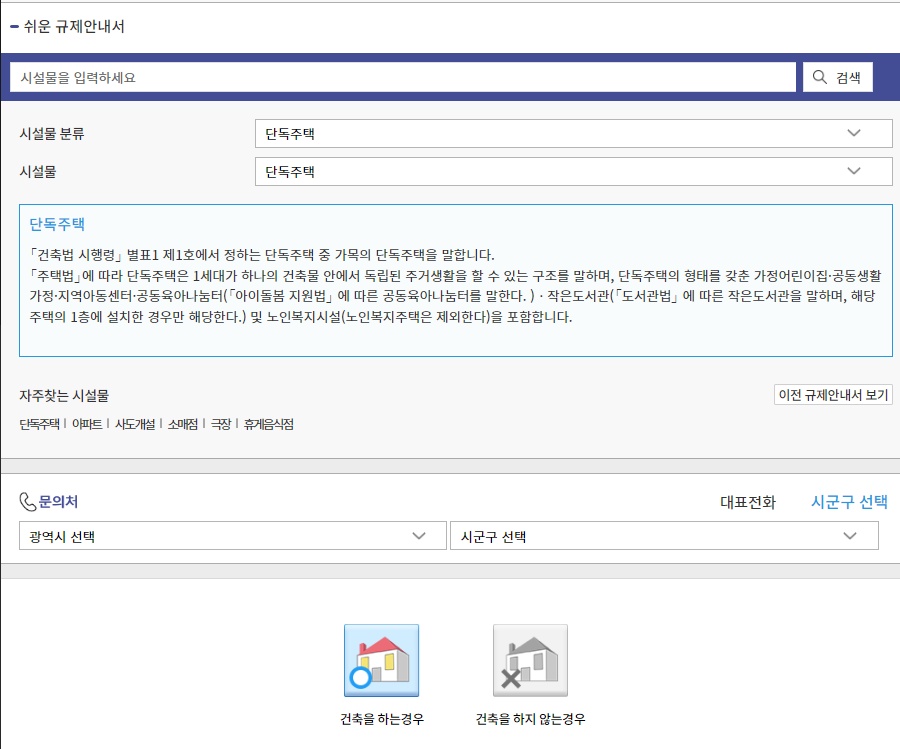Choose 사도개설 quick link
The height and width of the screenshot is (749, 900).
pos(135,424)
